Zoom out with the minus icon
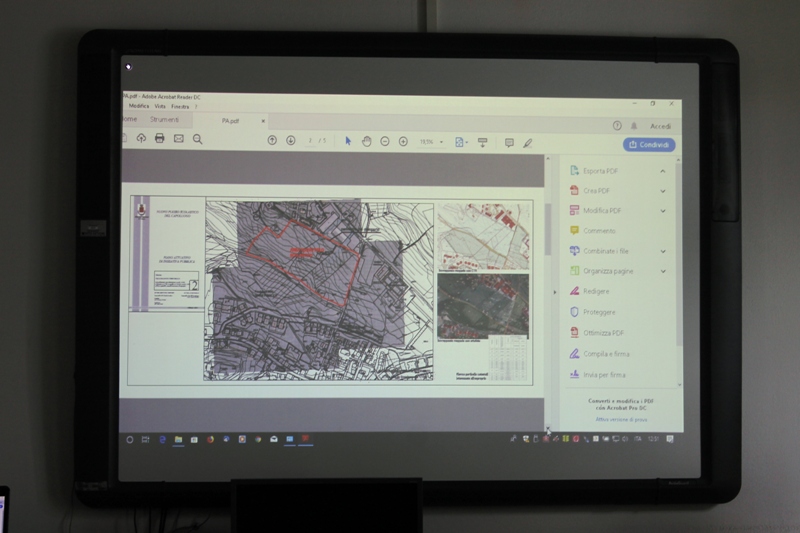800x533 pixels. pyautogui.click(x=385, y=141)
